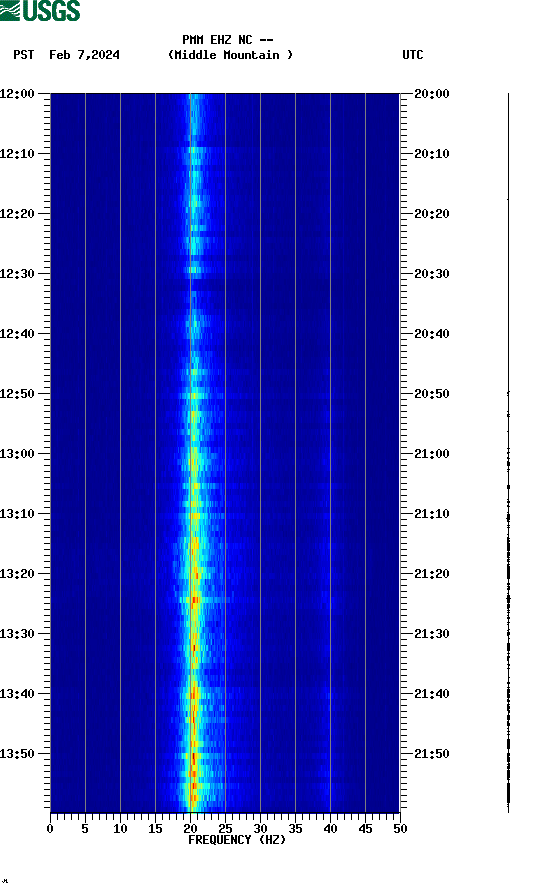Click the '10' frequency axis label
The image size is (552, 892).
(120, 829)
